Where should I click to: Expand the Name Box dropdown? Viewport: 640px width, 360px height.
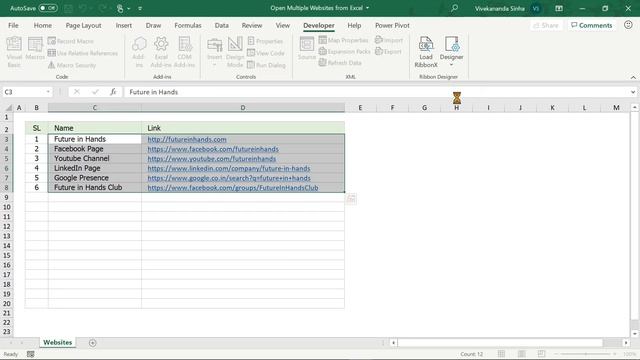tap(48, 92)
